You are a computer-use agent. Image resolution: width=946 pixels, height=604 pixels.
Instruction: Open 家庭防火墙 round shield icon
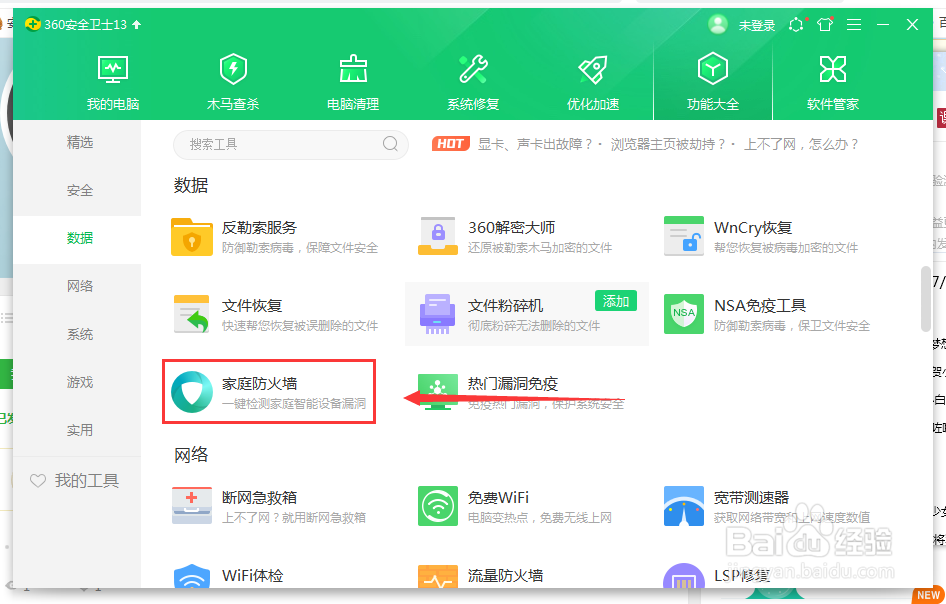tap(192, 392)
